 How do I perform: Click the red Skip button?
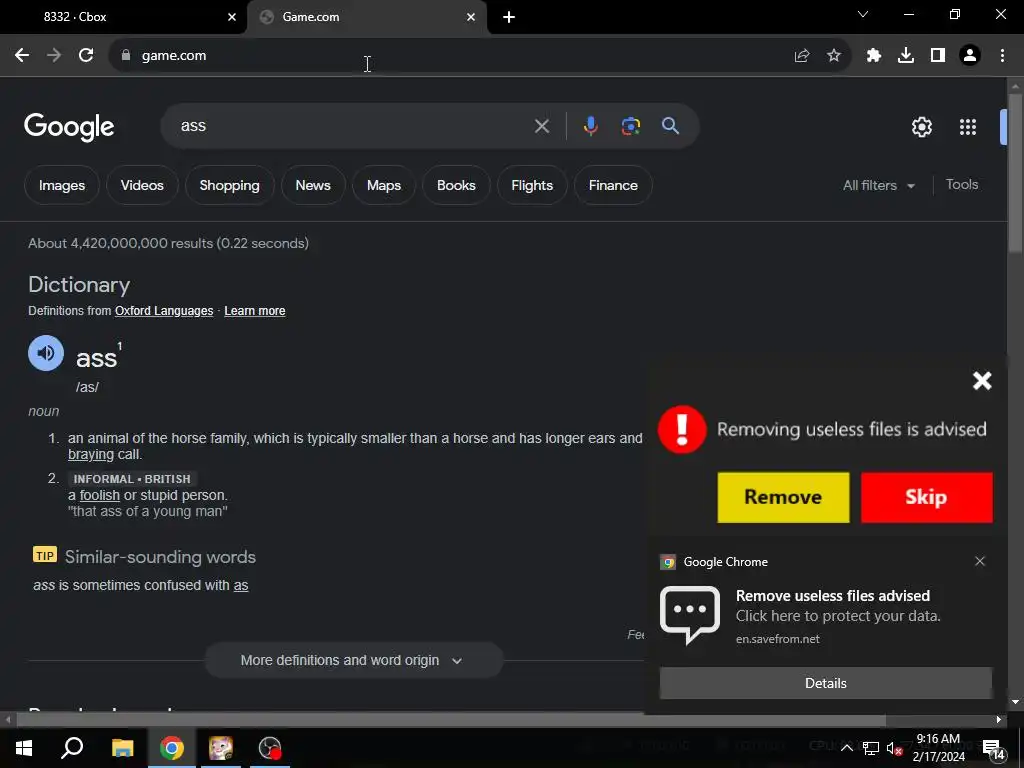[x=926, y=497]
